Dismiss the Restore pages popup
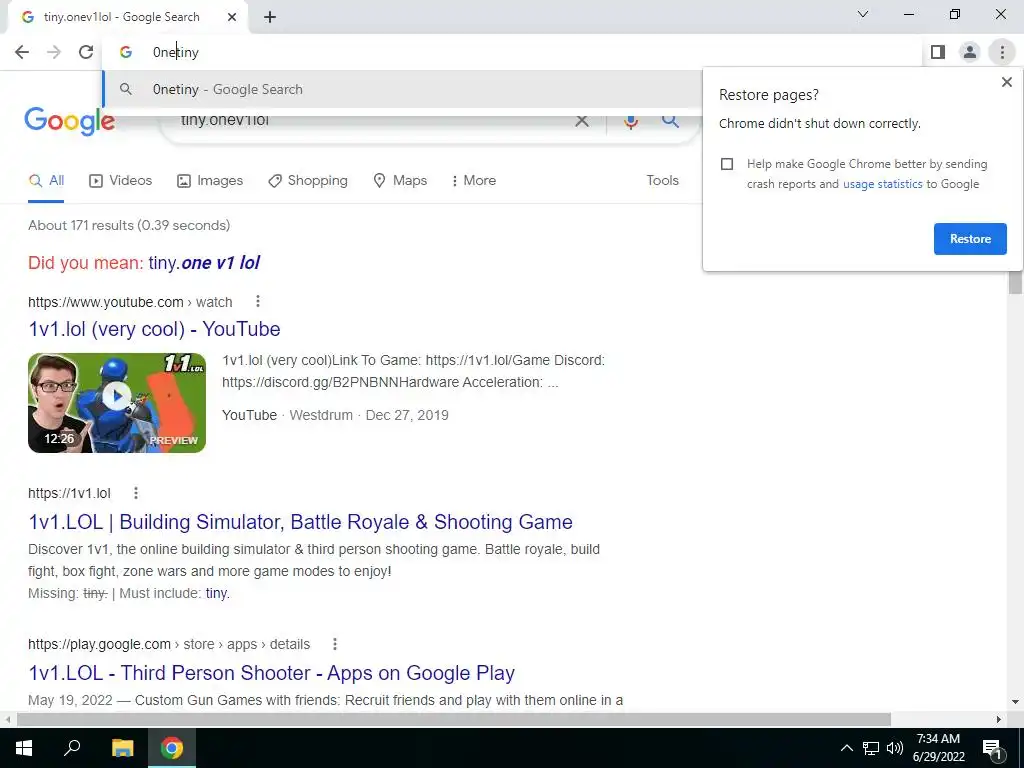1024x768 pixels. pyautogui.click(x=1006, y=82)
